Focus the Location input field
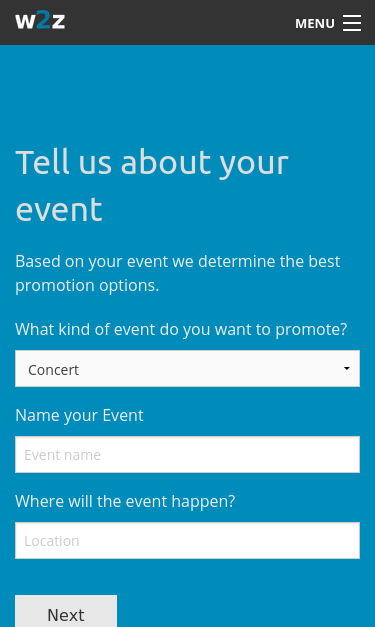The width and height of the screenshot is (375, 627). pyautogui.click(x=188, y=541)
